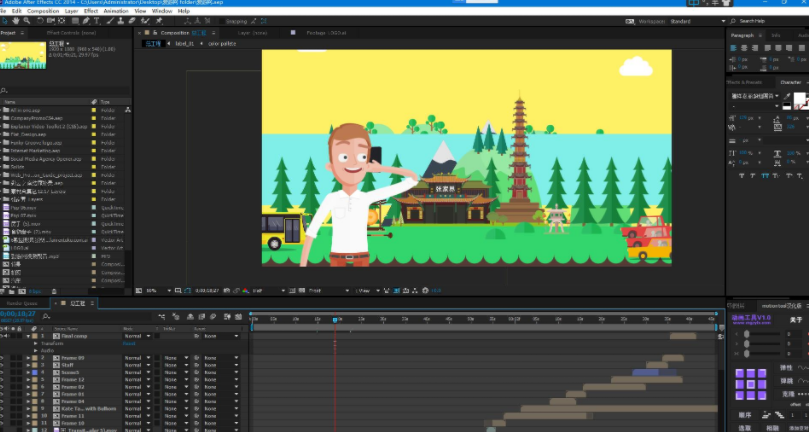Toggle visibility of the Staff layer

point(4,365)
